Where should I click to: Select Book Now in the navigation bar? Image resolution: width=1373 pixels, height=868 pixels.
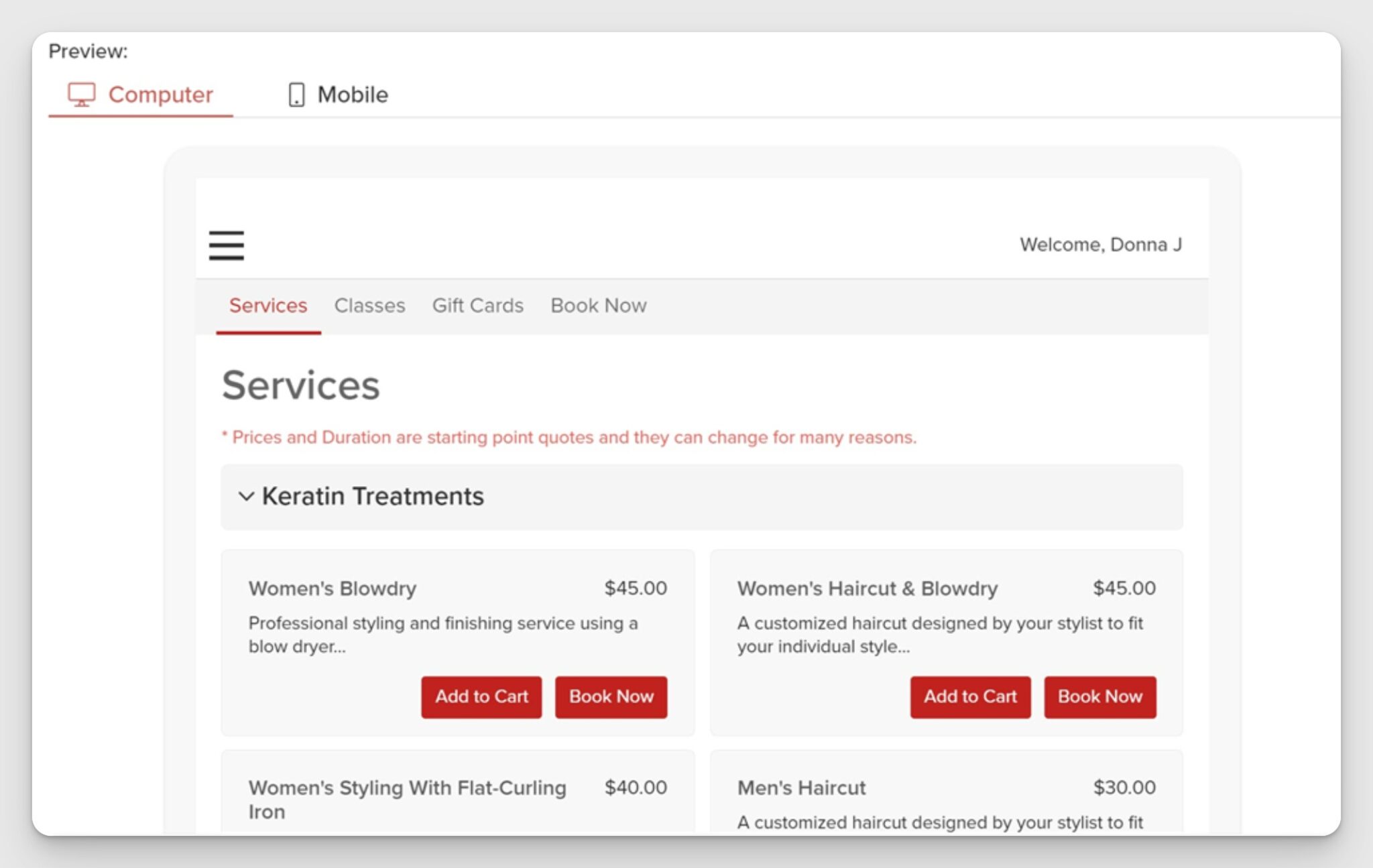click(598, 306)
